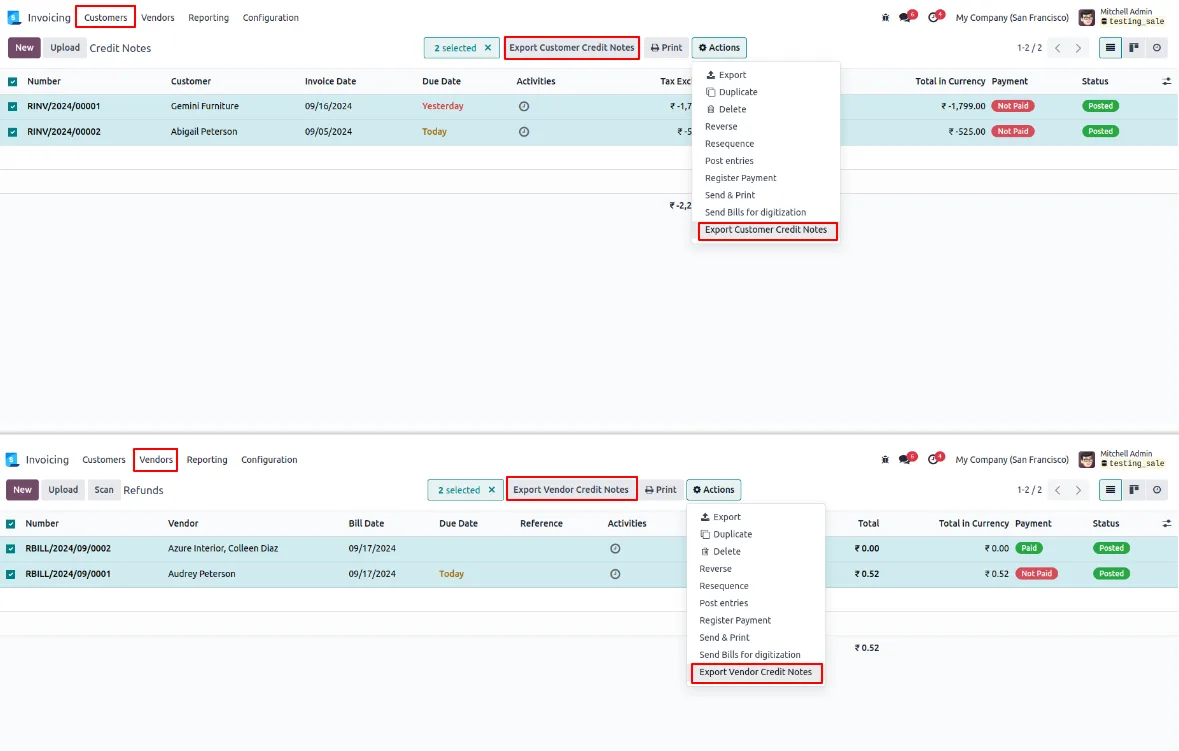
Task: Switch to kanban view in Credit Notes screen
Action: tap(1134, 47)
